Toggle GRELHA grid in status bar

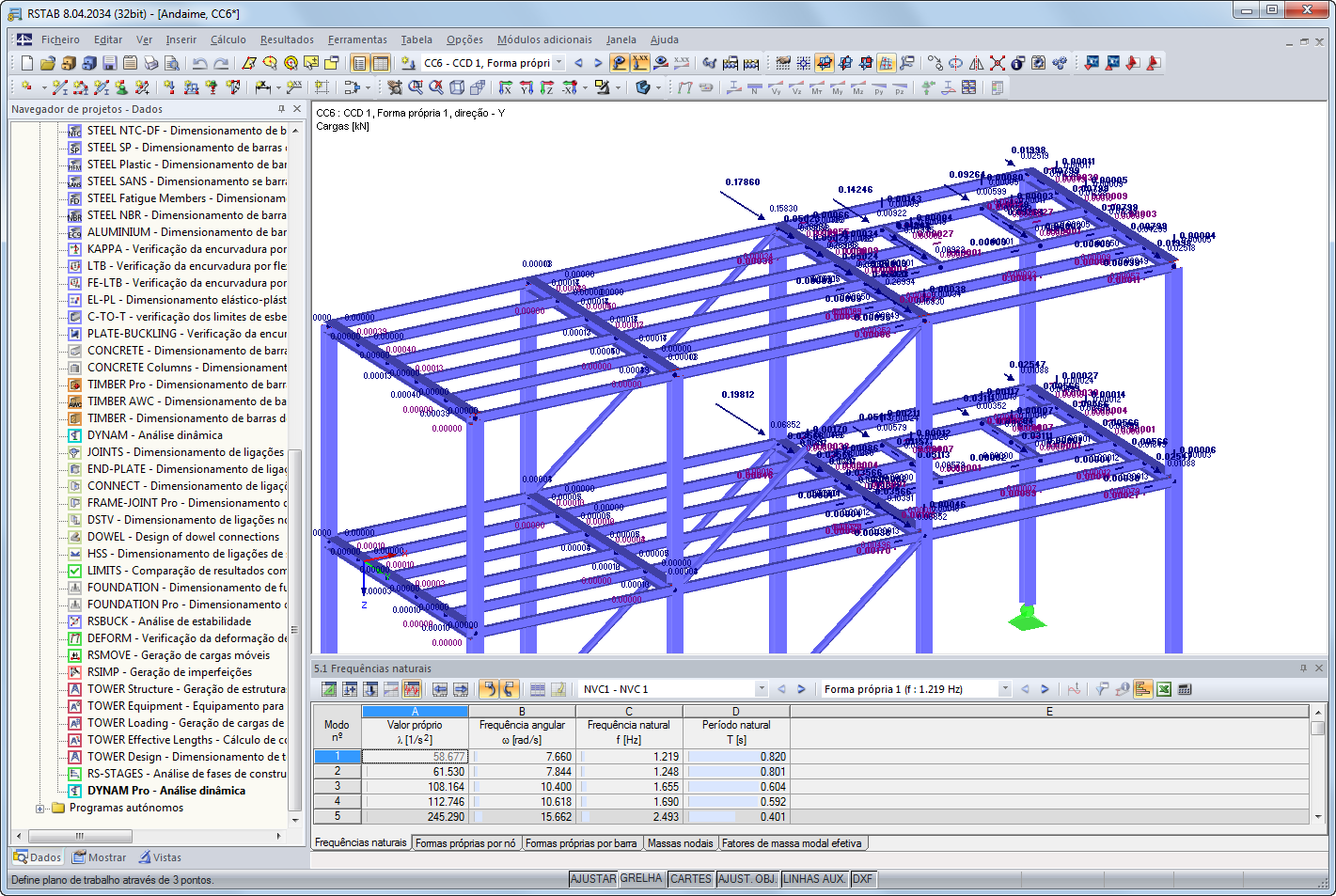tap(641, 879)
